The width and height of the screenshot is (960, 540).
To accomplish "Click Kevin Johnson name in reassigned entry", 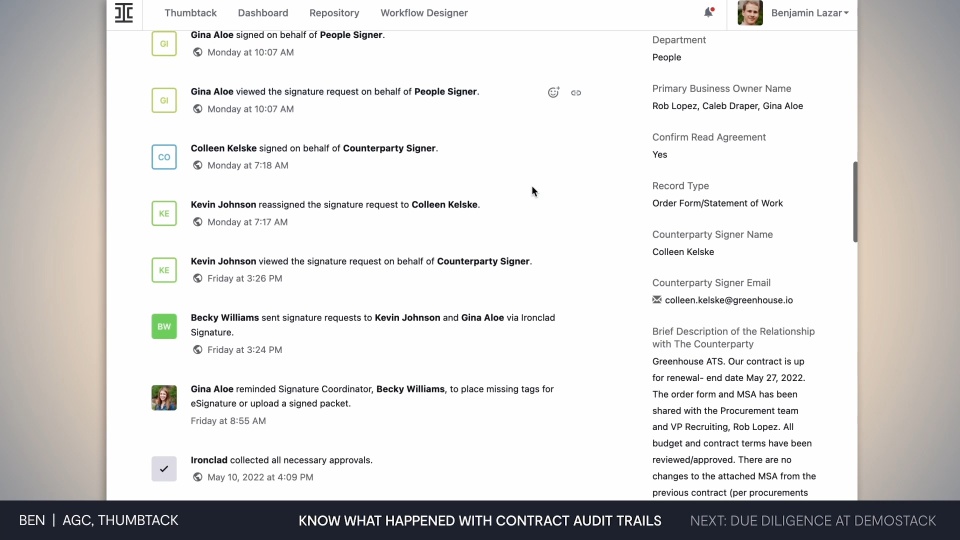I will (x=223, y=204).
